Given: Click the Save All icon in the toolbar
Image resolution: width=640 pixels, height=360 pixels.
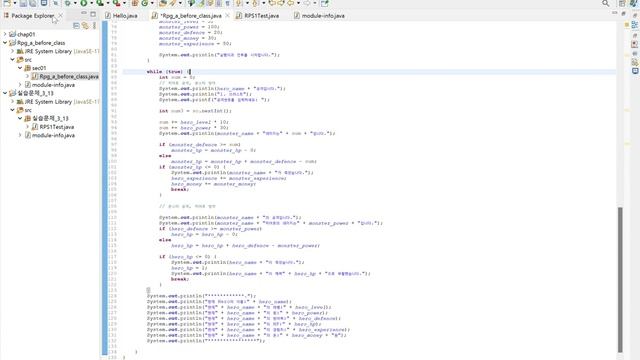Looking at the screenshot, I should (33, 3).
